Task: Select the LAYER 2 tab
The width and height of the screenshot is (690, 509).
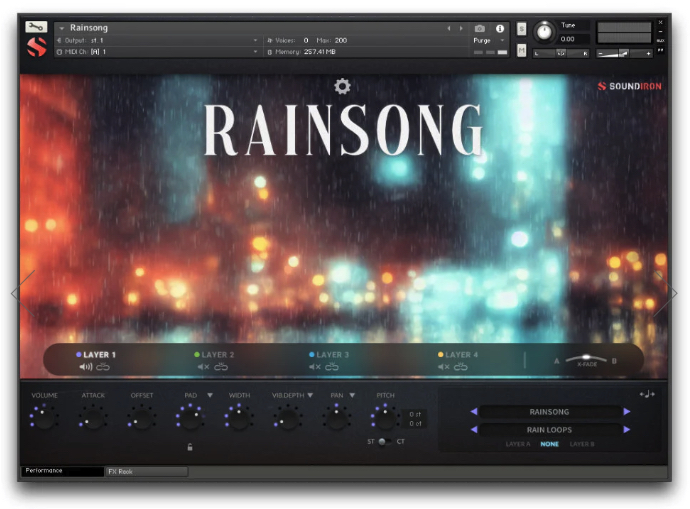Action: click(214, 355)
